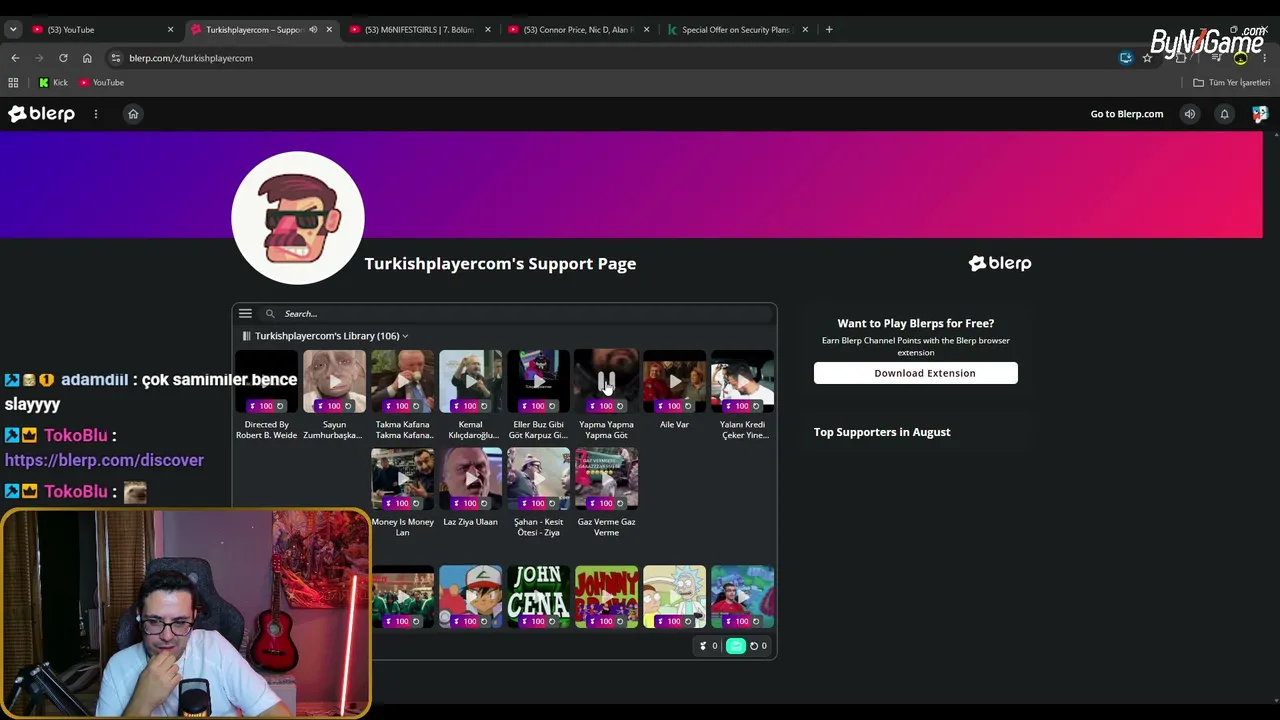Toggle the volume speaker icon in Blerp header
This screenshot has height=720, width=1280.
pos(1190,114)
